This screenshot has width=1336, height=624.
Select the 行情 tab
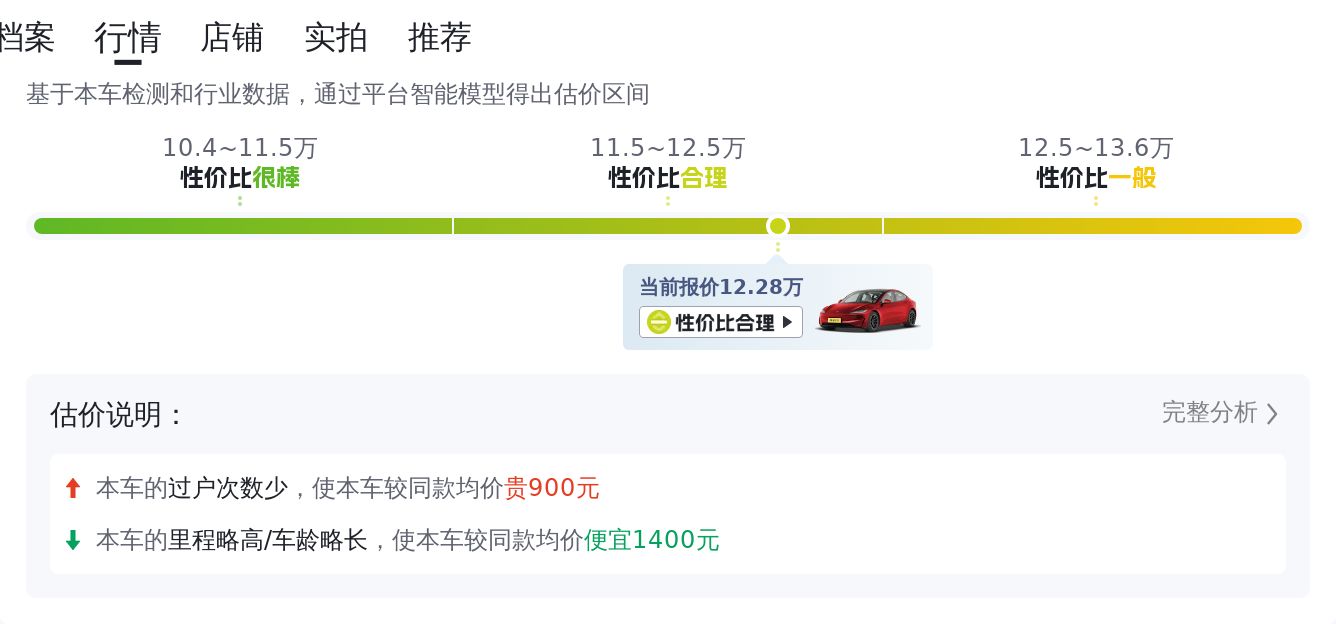coord(127,38)
